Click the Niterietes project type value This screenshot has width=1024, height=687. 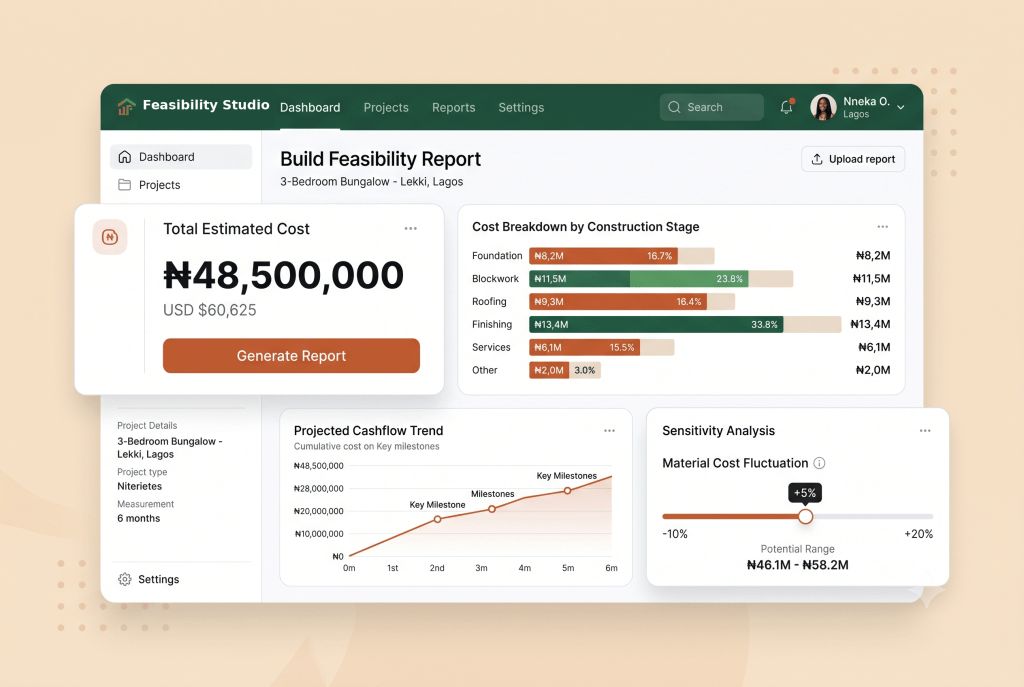point(140,487)
